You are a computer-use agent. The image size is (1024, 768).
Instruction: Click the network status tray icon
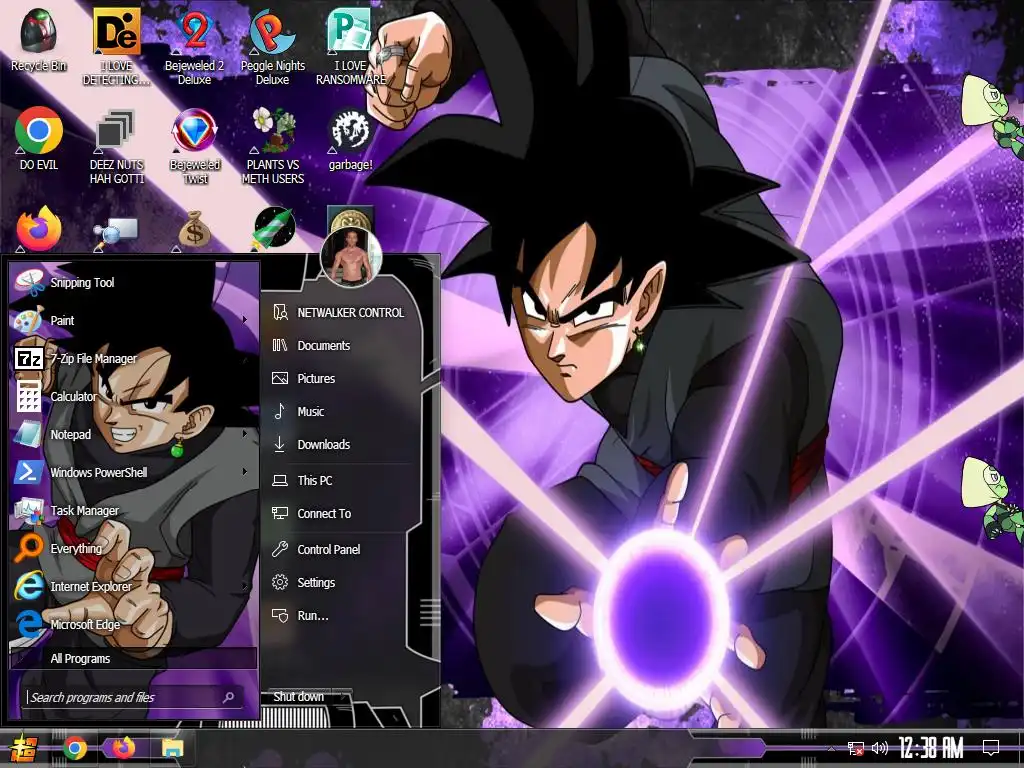[x=856, y=748]
